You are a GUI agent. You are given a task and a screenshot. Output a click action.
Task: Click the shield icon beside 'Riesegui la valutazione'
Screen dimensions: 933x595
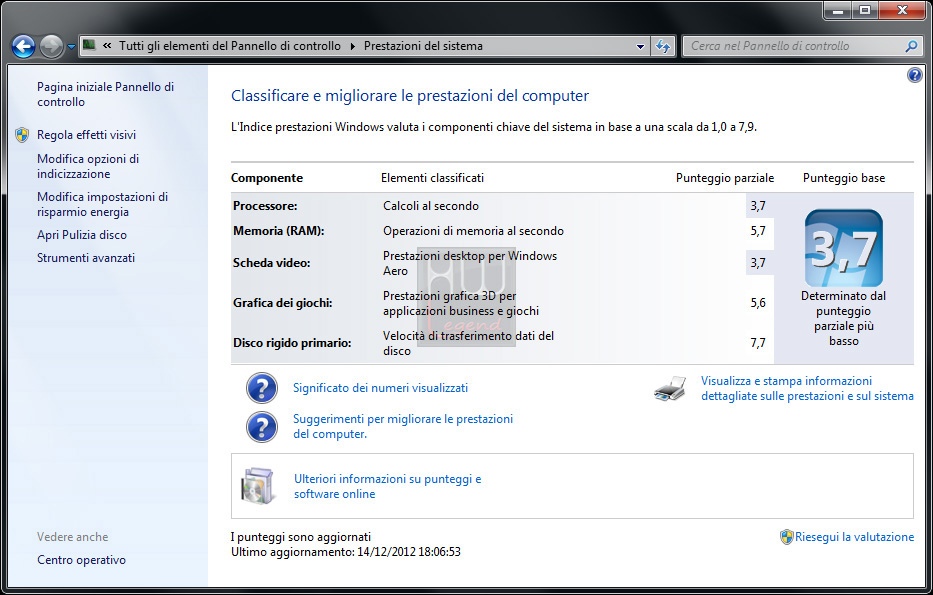tap(787, 537)
